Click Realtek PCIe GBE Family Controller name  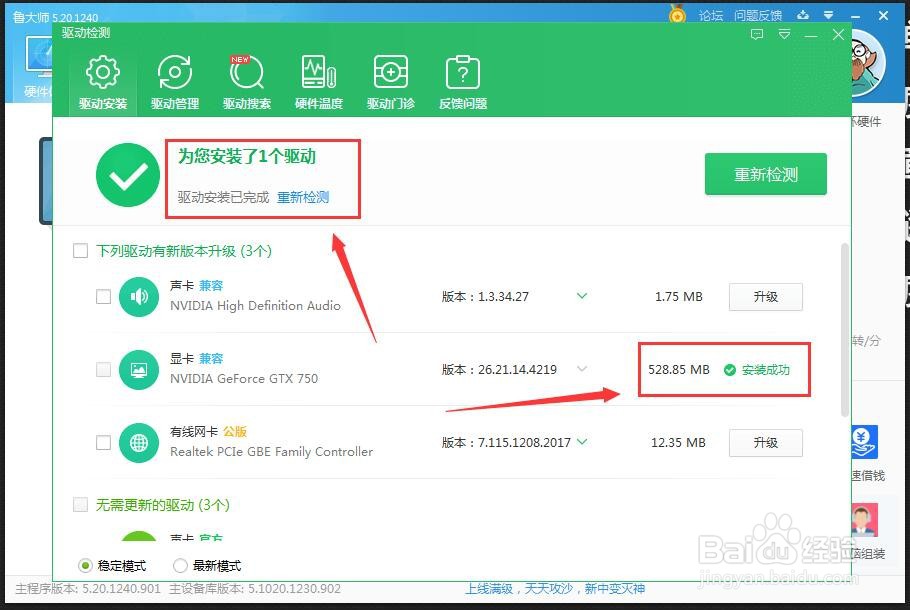271,452
